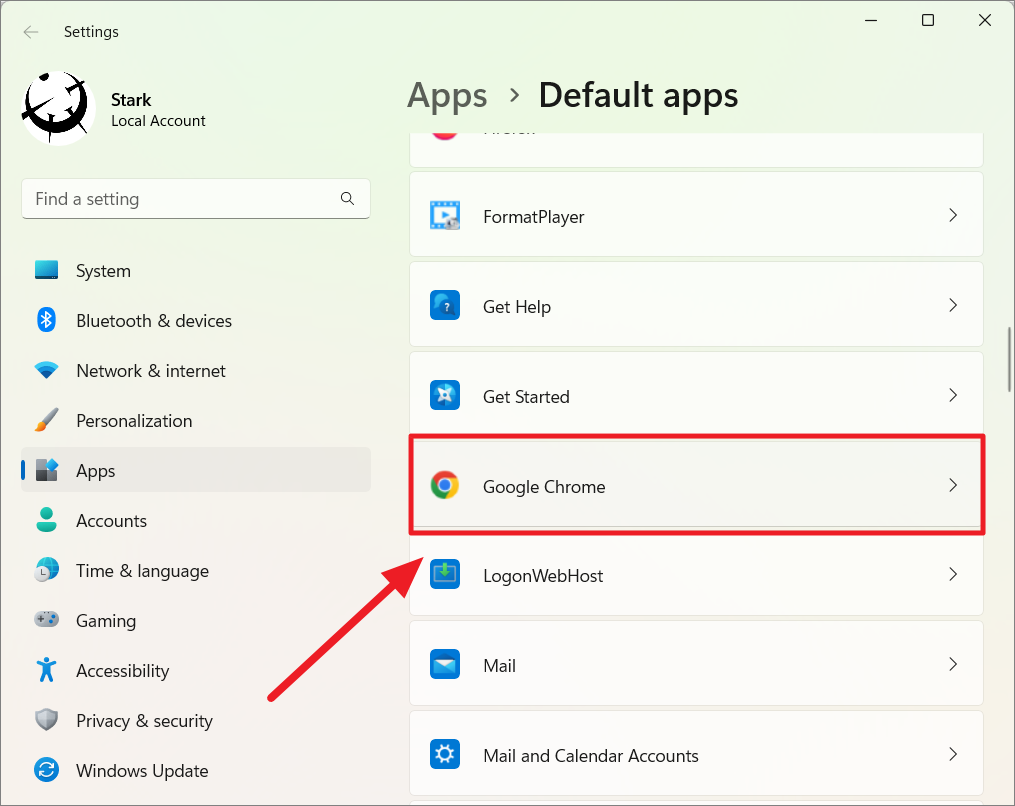Expand Mail and Calendar Accounts chevron
This screenshot has width=1015, height=806.
[953, 754]
